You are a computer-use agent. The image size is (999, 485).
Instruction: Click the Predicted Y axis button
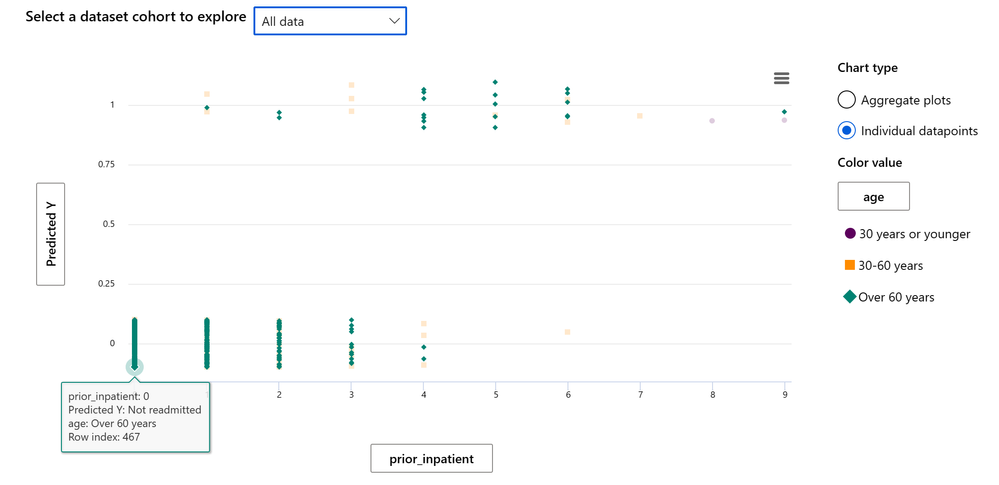(50, 234)
